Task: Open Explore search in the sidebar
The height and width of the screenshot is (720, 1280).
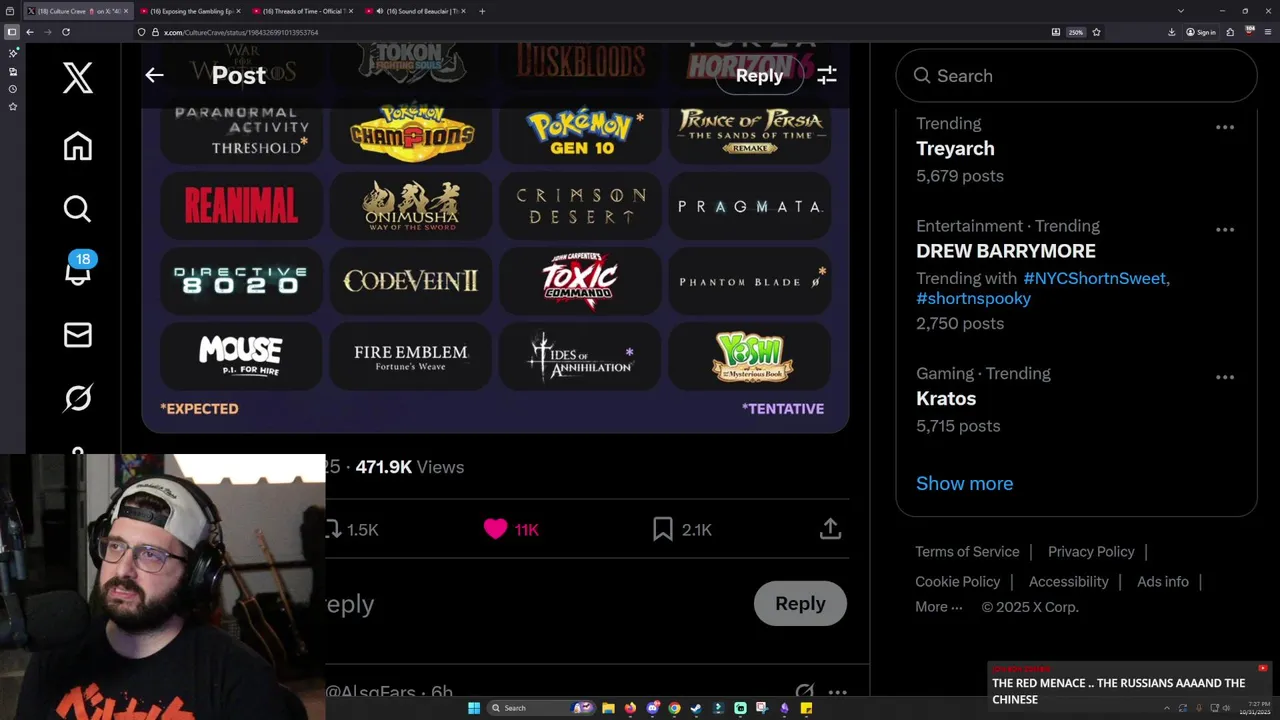Action: coord(78,209)
